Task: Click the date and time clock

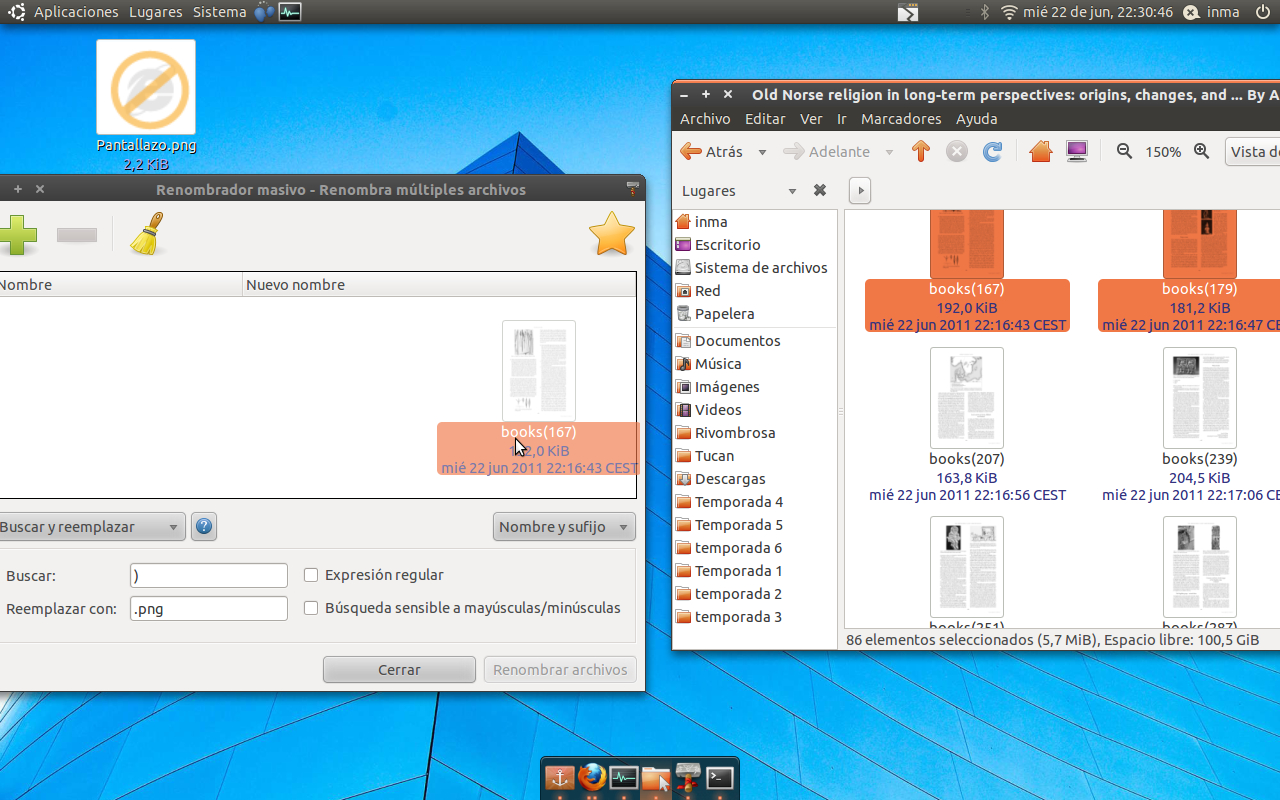Action: 1097,12
